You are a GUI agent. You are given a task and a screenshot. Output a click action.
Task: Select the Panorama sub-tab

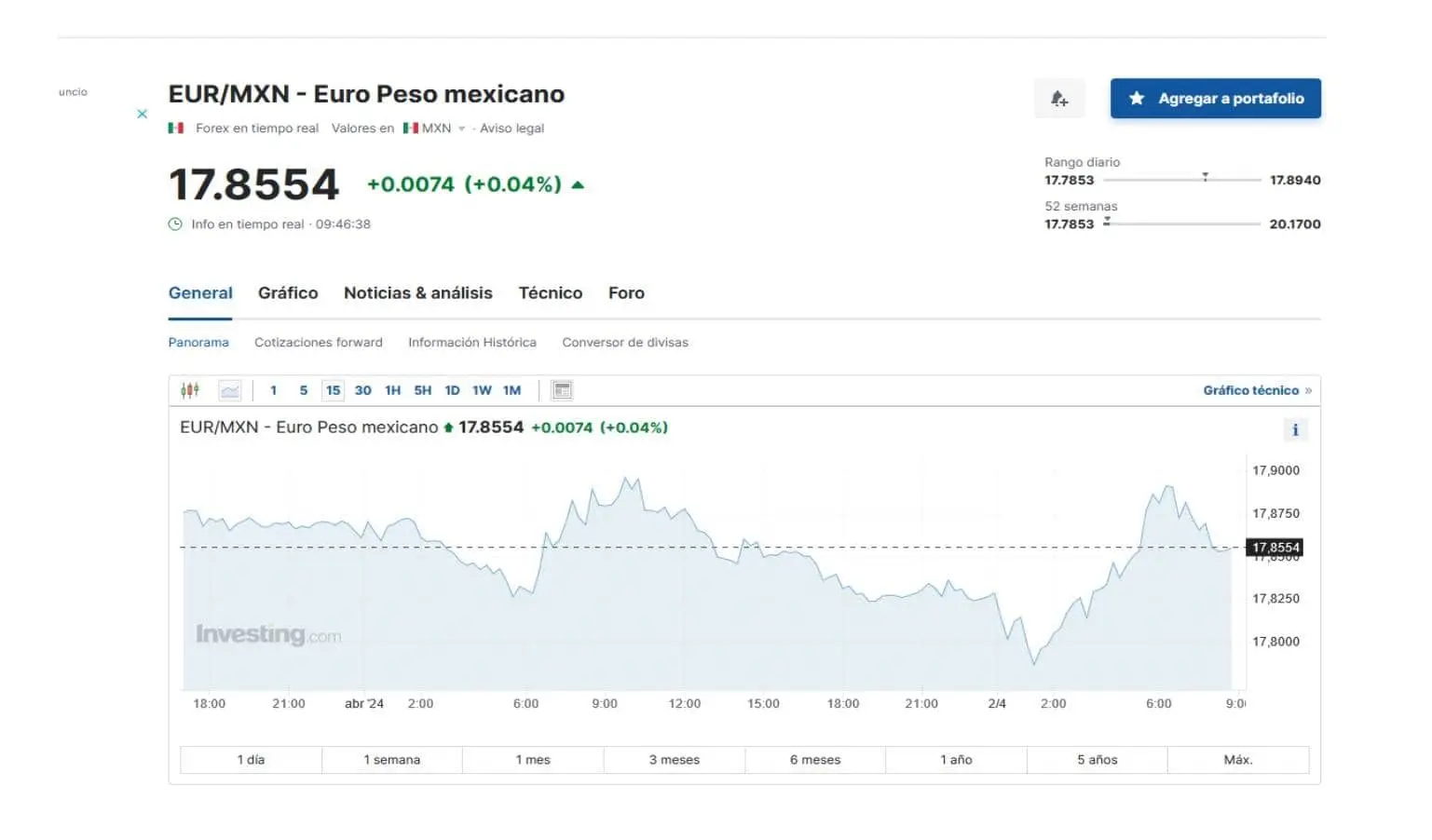coord(198,342)
